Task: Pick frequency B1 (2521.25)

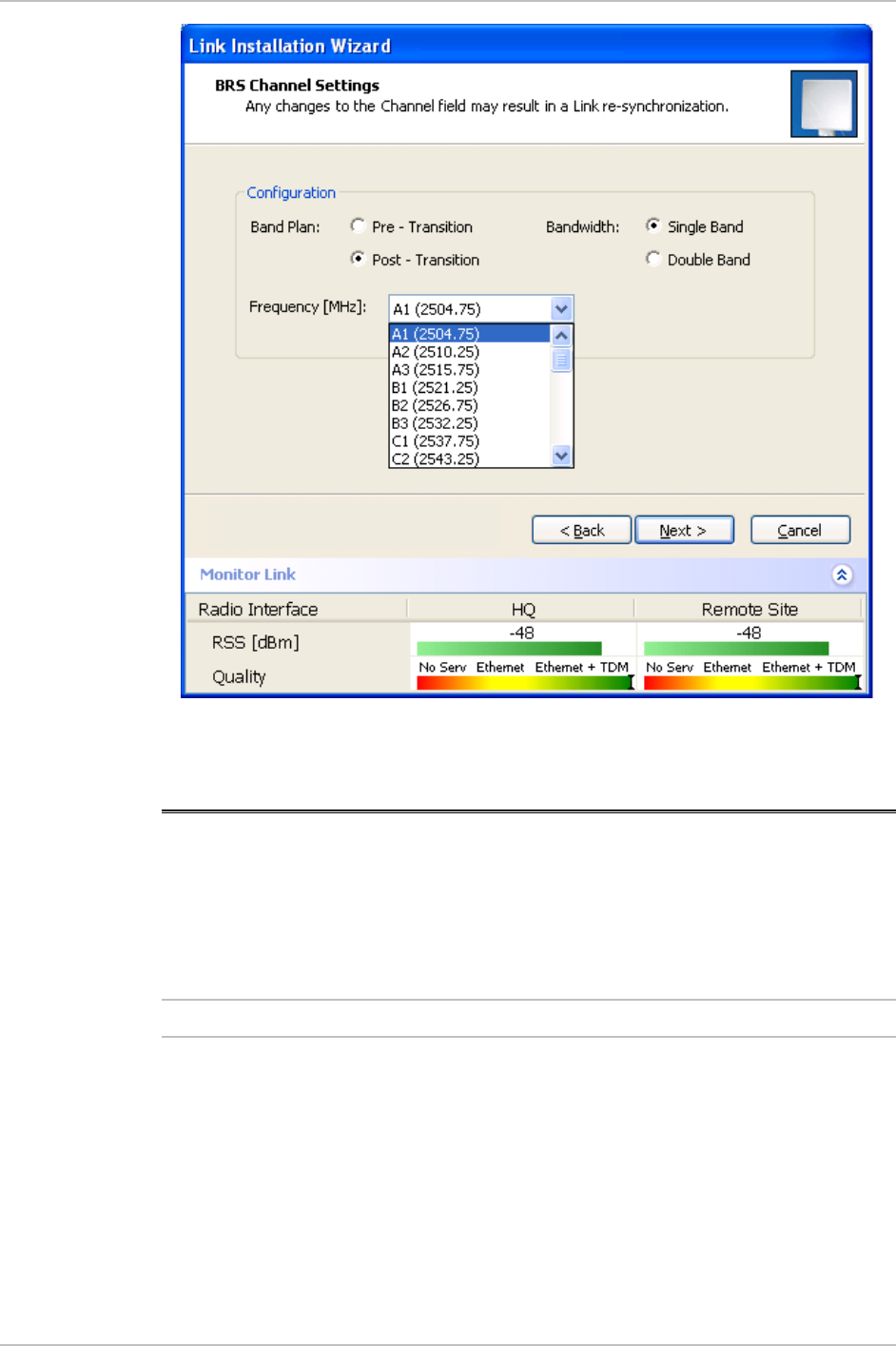Action: [x=470, y=387]
